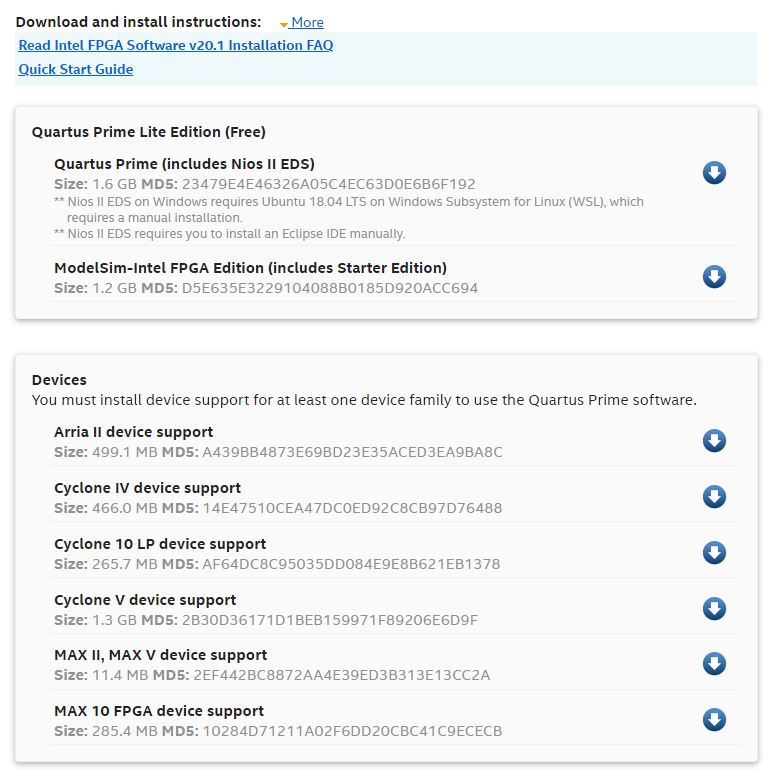Click the MAX 10 FPGA device support title

(159, 711)
